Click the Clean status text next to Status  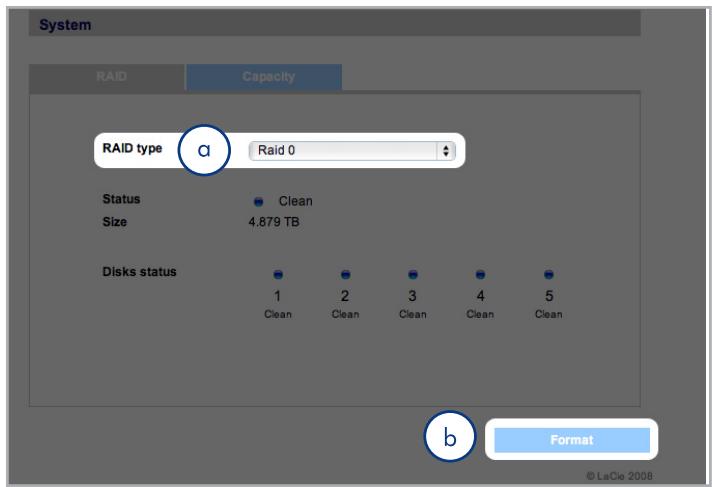click(296, 201)
